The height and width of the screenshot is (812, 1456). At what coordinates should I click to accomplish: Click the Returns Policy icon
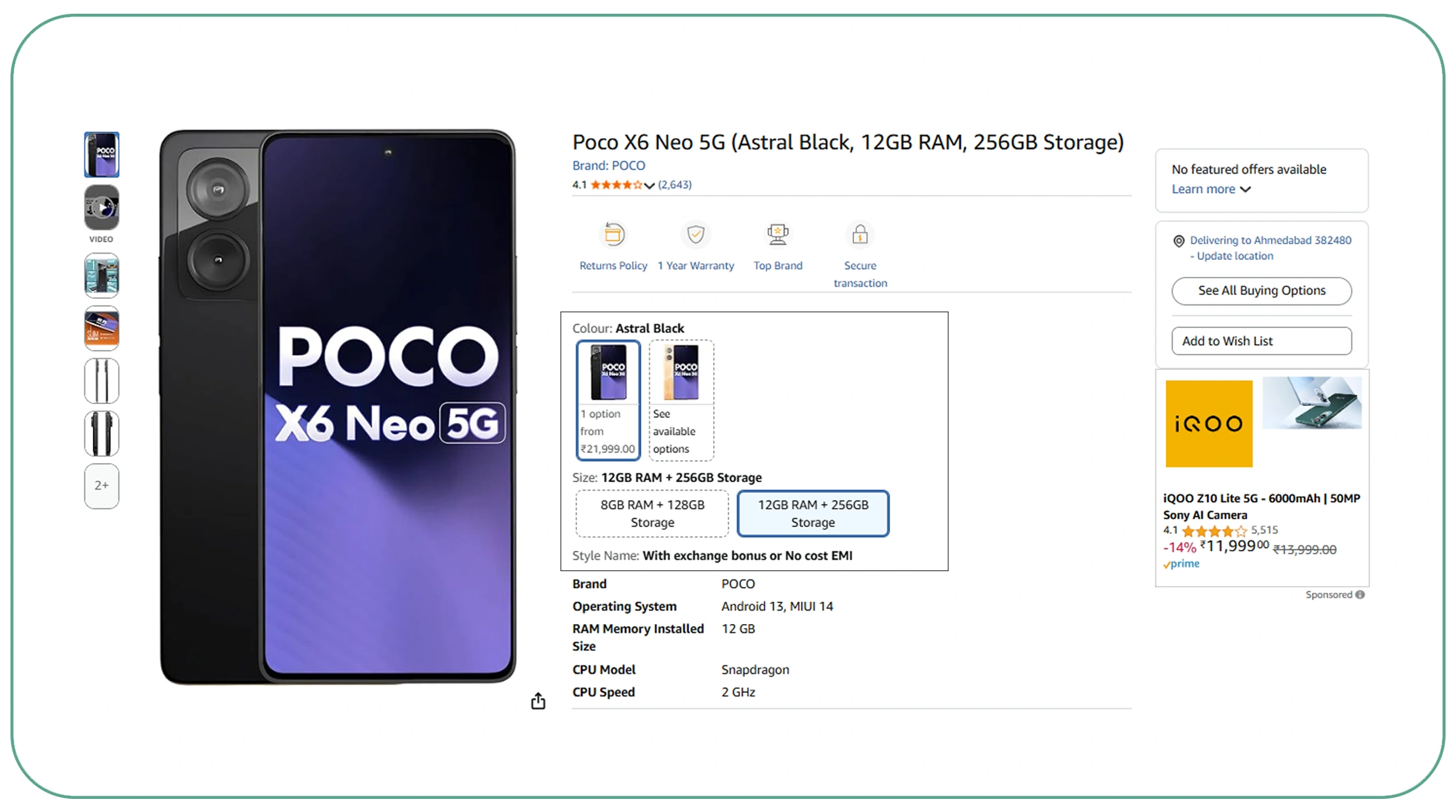614,234
